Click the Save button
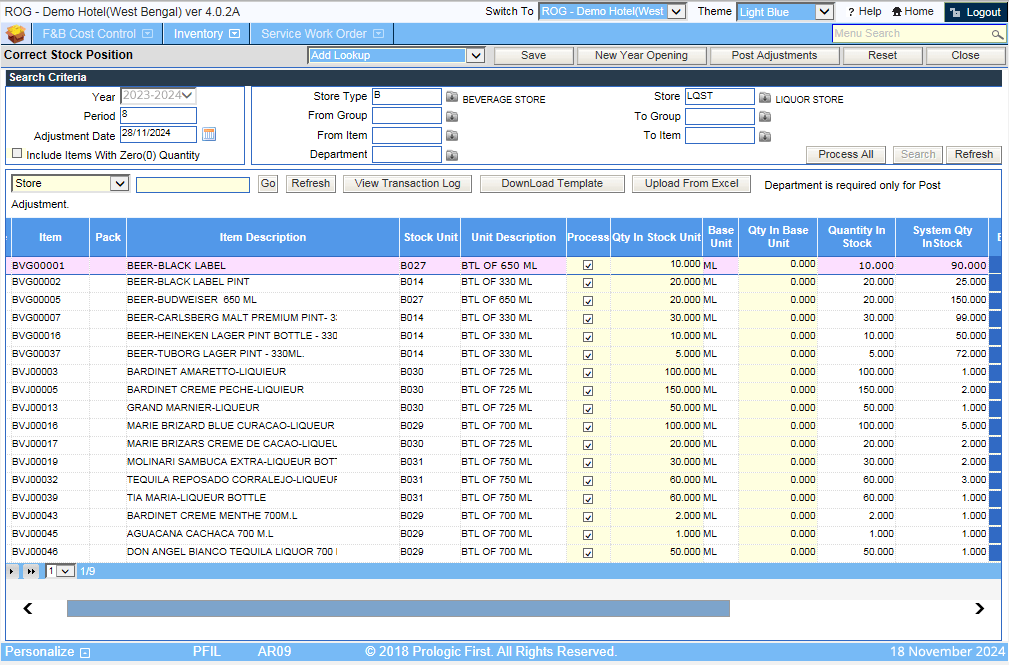 coord(533,55)
